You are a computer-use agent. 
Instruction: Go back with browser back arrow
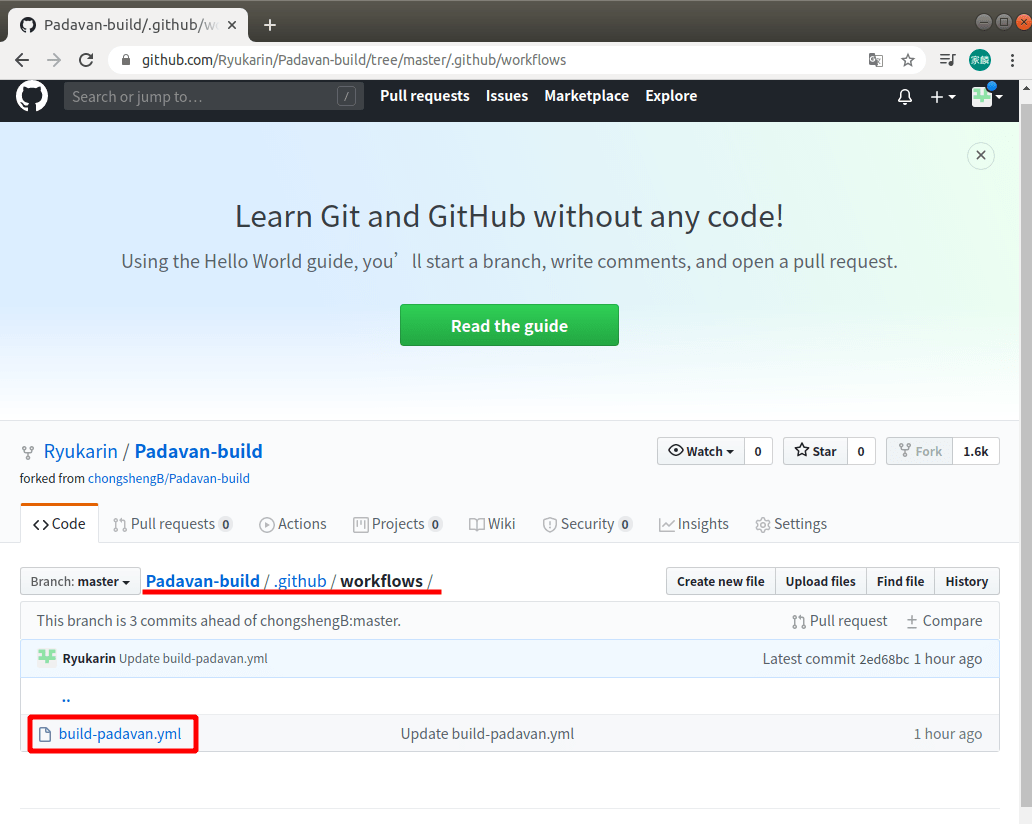(x=22, y=61)
